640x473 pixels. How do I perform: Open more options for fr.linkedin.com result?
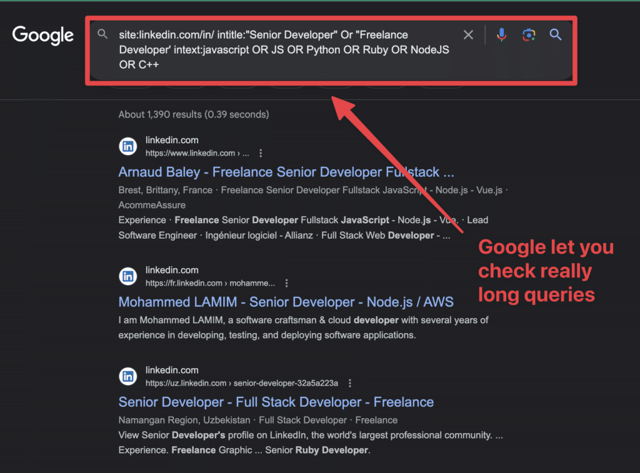[287, 283]
